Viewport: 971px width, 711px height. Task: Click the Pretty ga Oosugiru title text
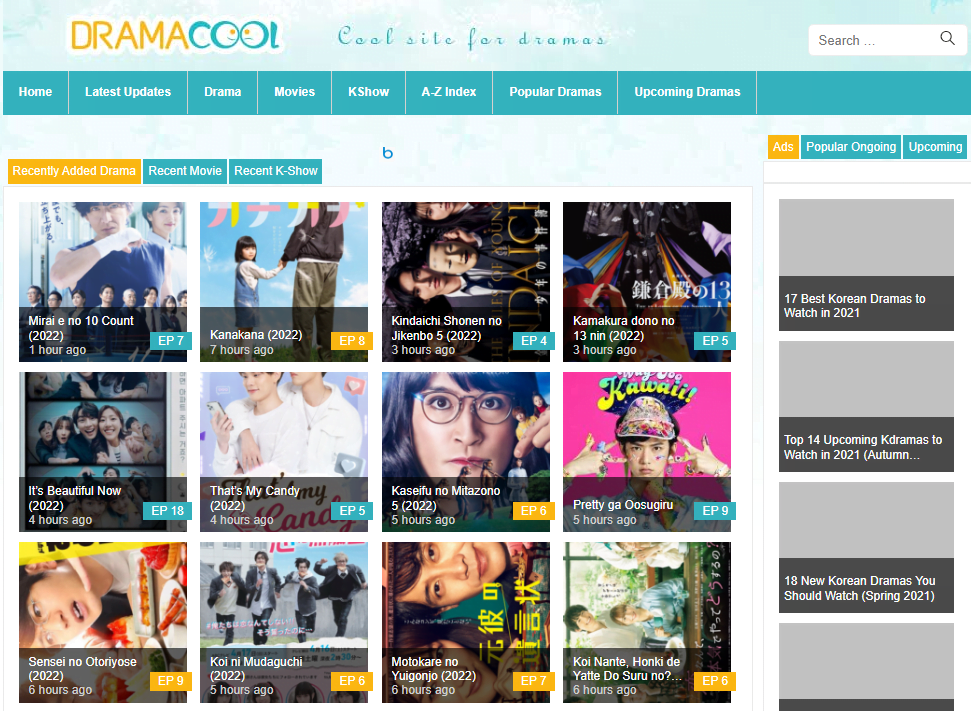[x=622, y=505]
